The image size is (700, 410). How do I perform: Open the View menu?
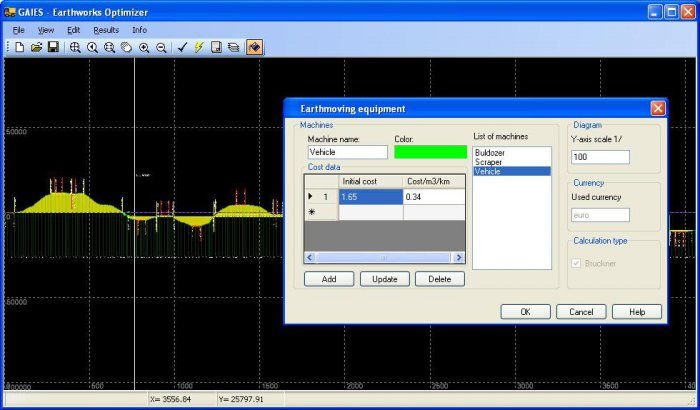pyautogui.click(x=46, y=30)
